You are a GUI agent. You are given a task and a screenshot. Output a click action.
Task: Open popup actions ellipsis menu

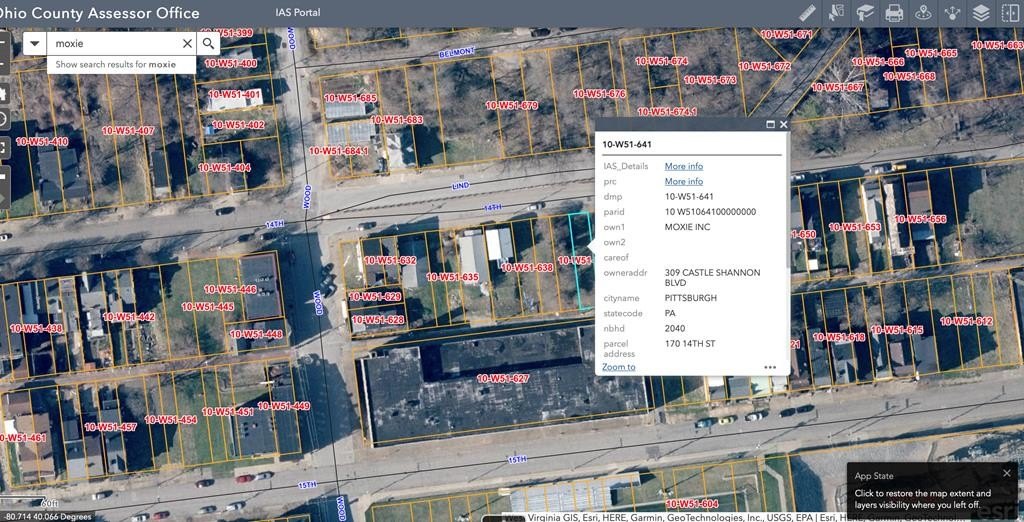(x=770, y=367)
